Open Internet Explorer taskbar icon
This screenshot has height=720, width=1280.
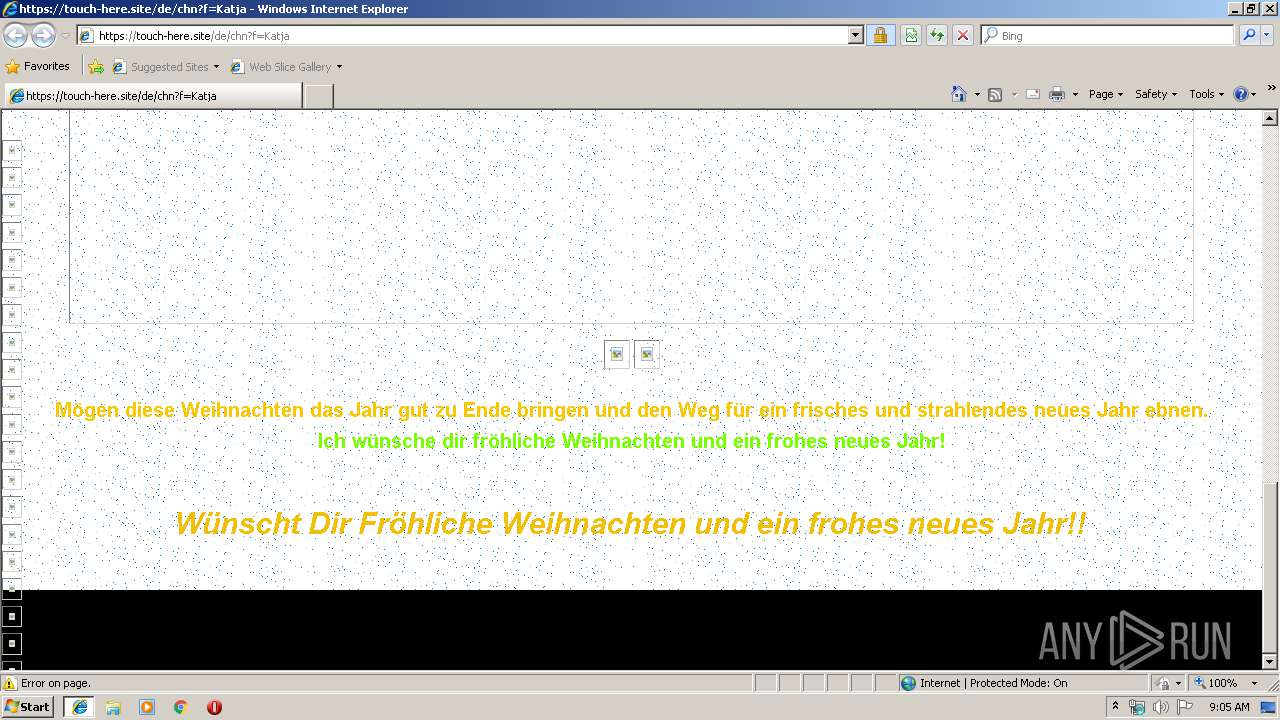pos(80,706)
